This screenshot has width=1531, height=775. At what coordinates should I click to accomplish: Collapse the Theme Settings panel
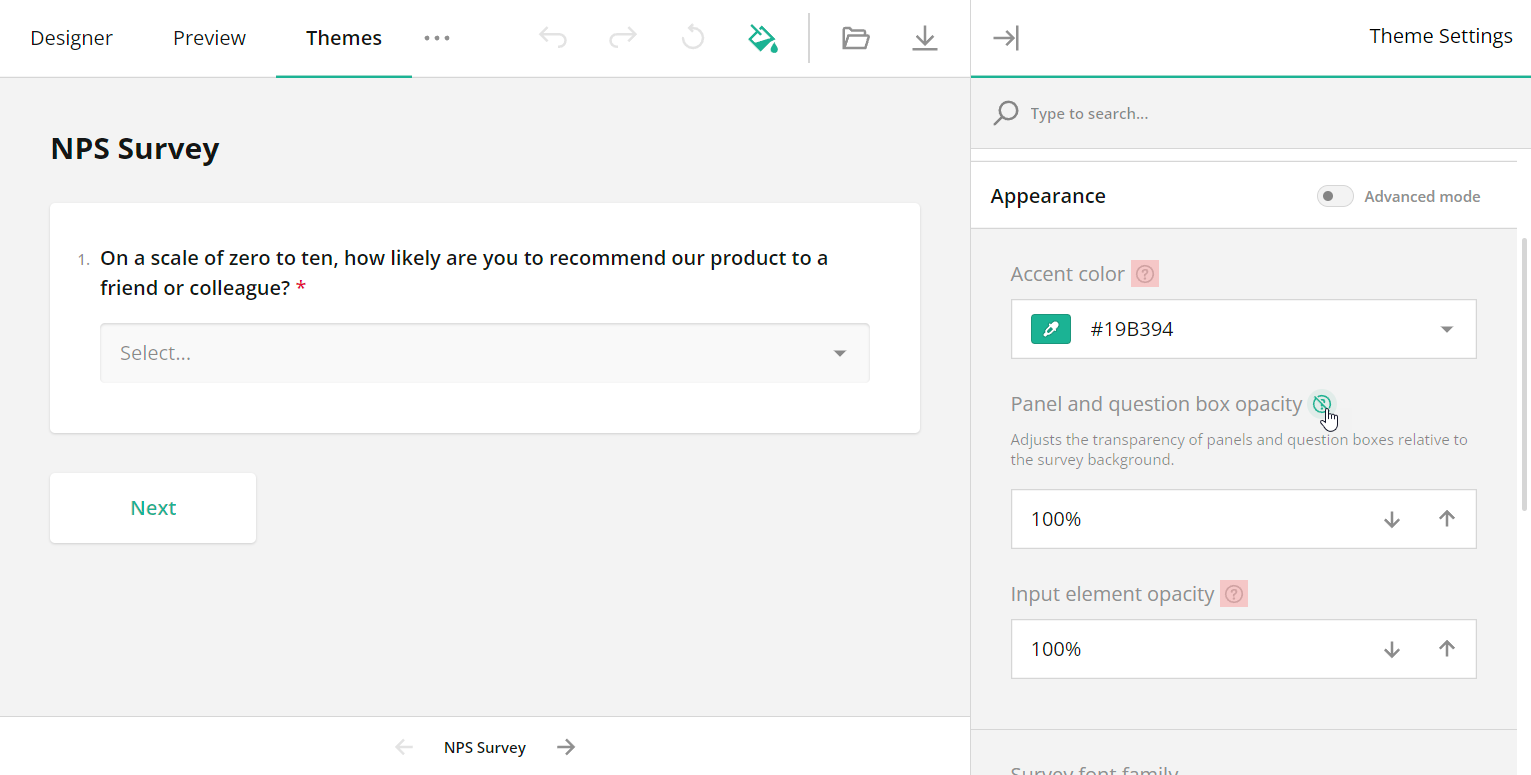1005,38
